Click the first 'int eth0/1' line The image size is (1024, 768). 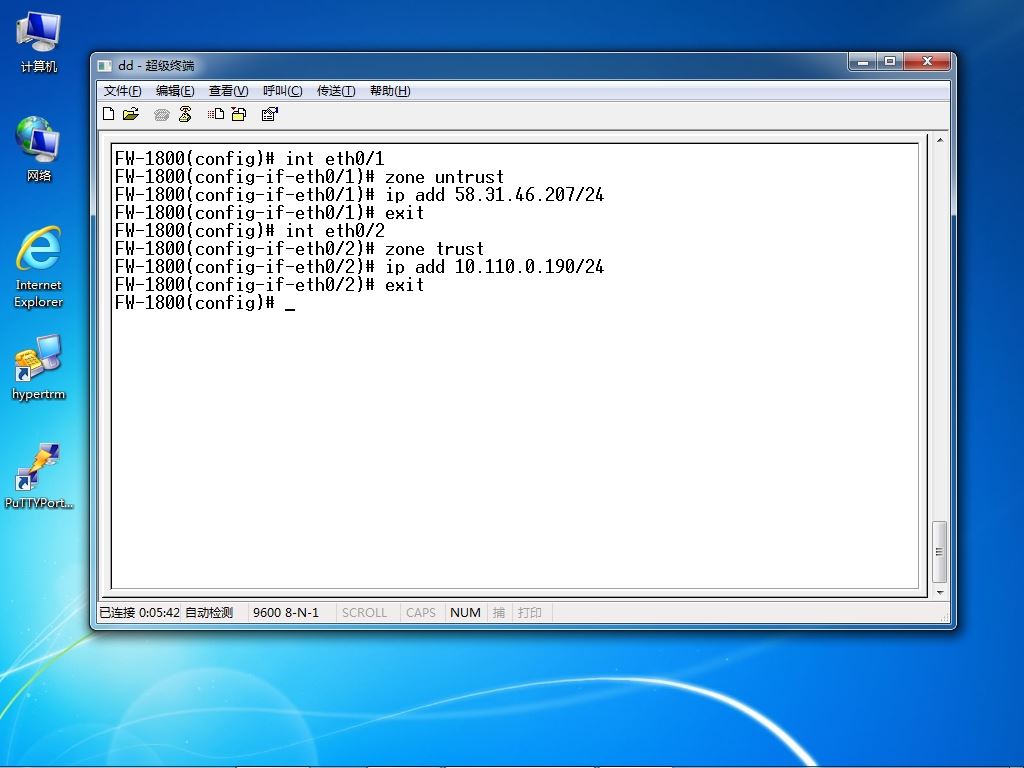(x=249, y=159)
